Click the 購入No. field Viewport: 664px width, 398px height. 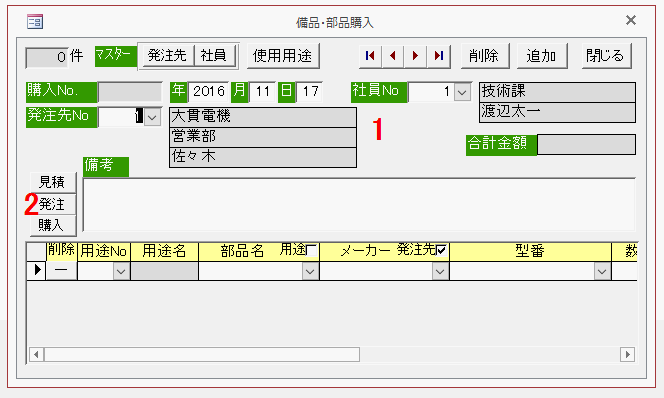point(130,92)
